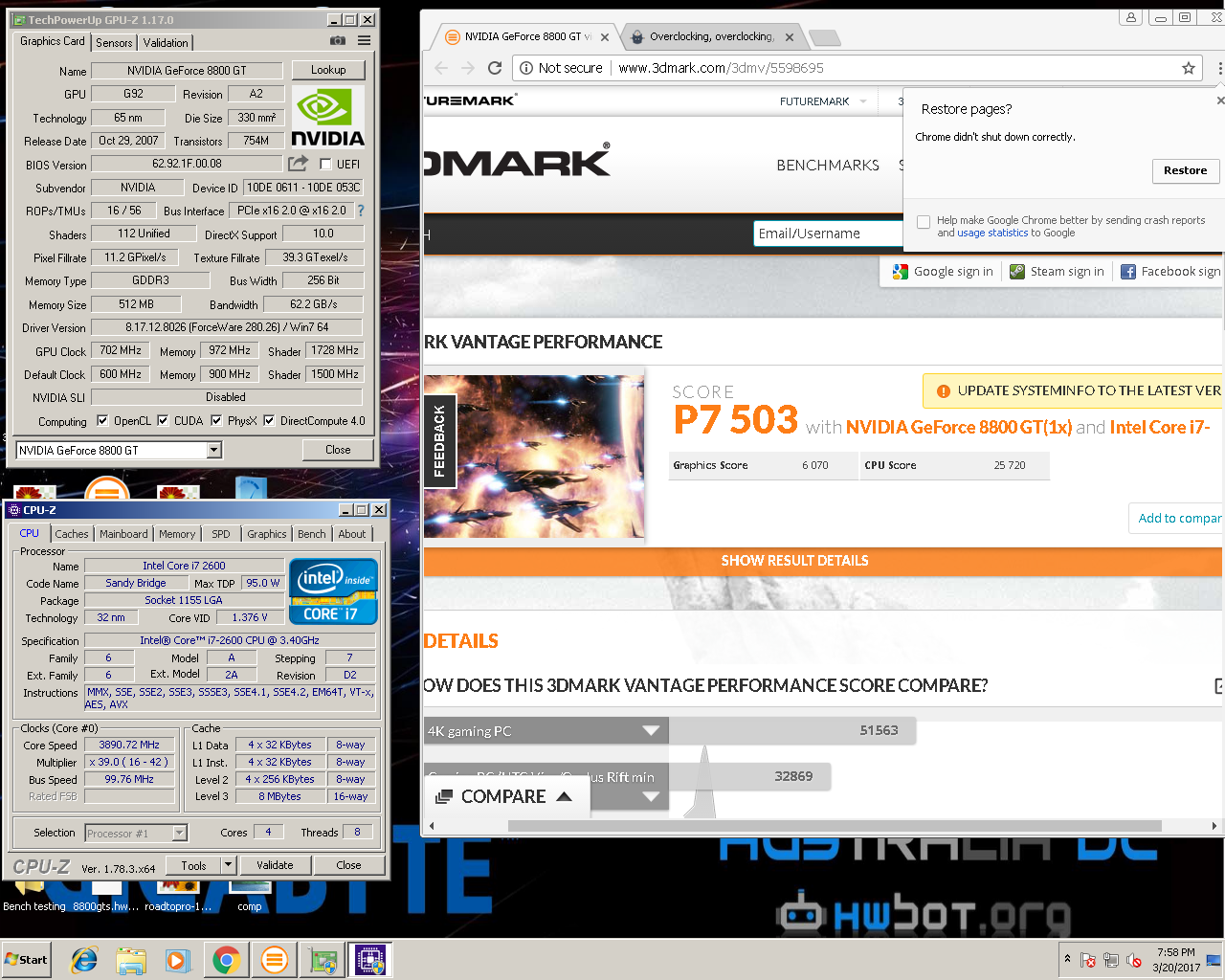1225x980 pixels.
Task: Bookmark this page with the star icon
Action: coord(1189,68)
